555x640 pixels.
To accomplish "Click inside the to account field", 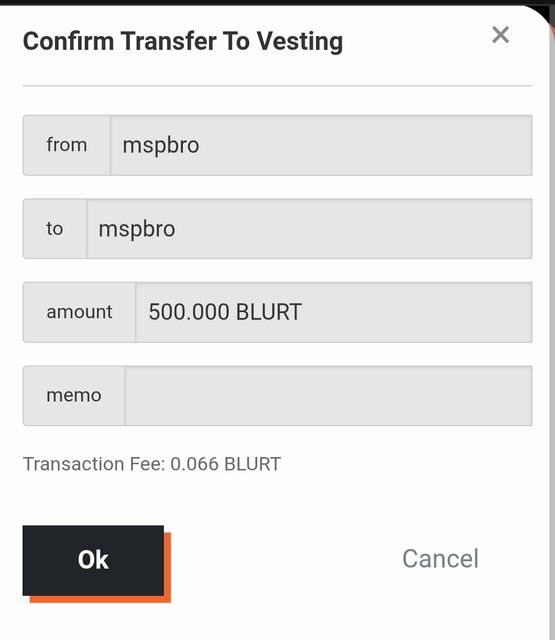I will (309, 229).
